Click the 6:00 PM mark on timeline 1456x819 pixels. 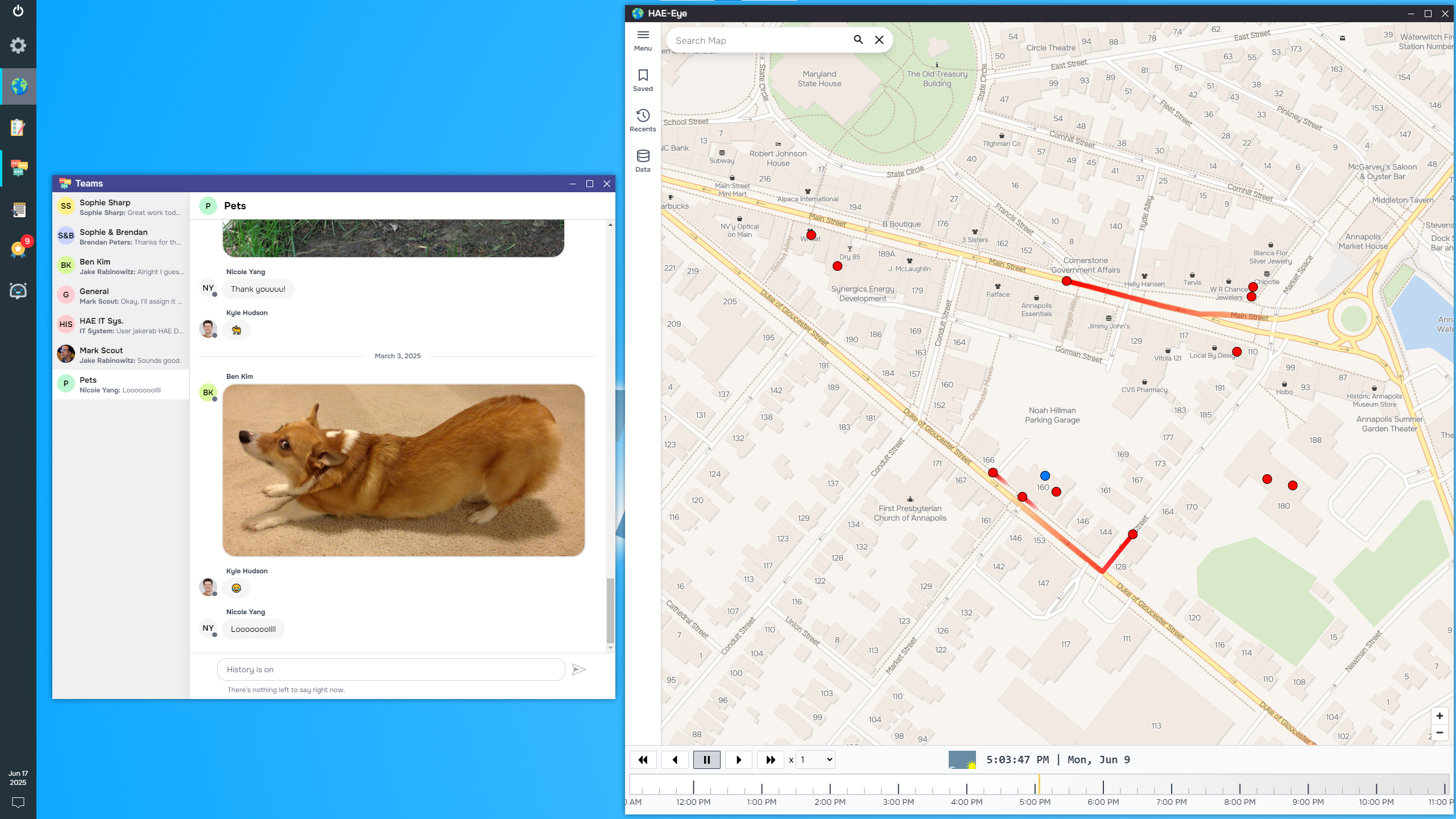(1103, 787)
